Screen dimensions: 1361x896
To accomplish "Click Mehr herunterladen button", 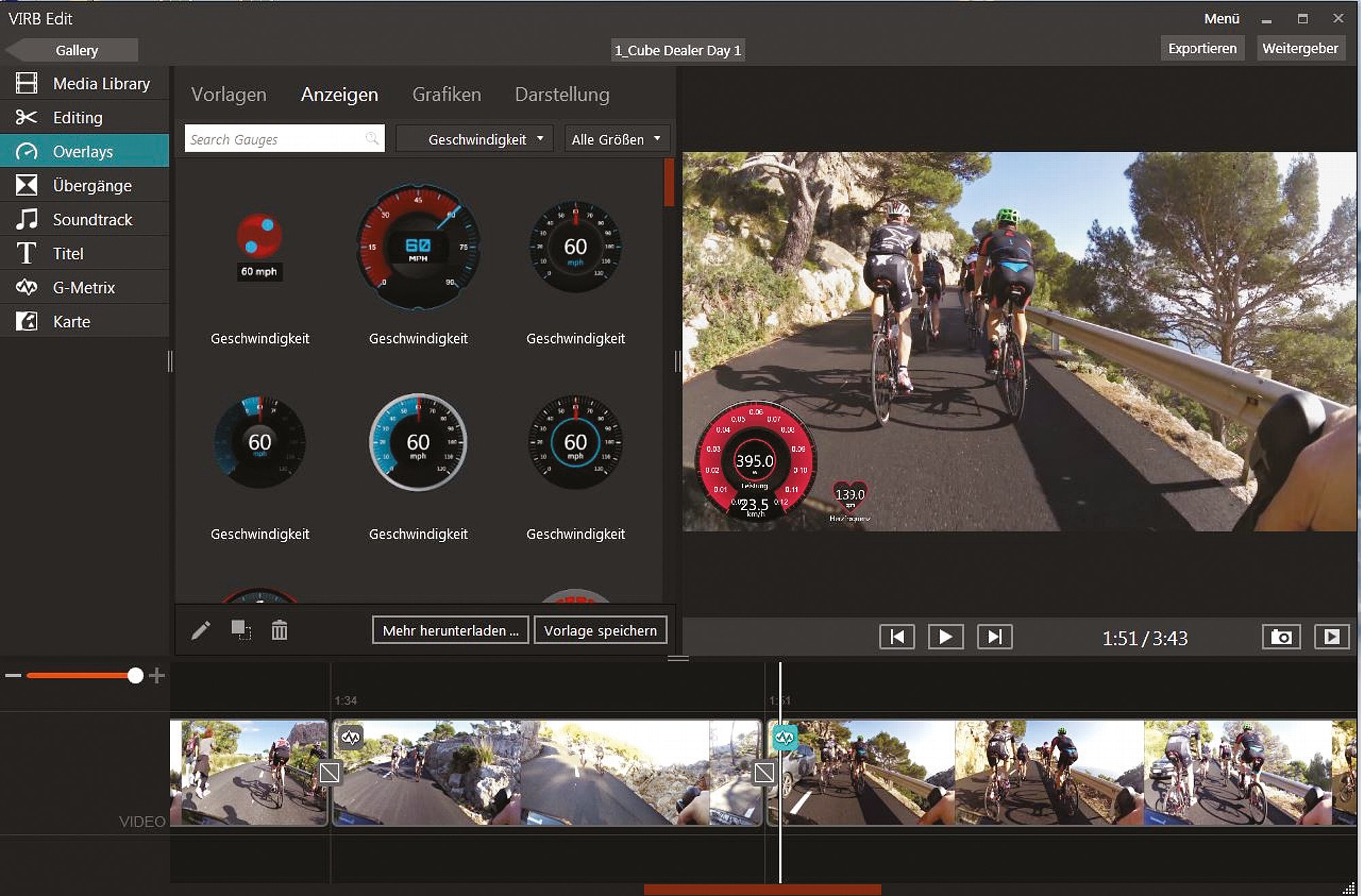I will click(450, 631).
